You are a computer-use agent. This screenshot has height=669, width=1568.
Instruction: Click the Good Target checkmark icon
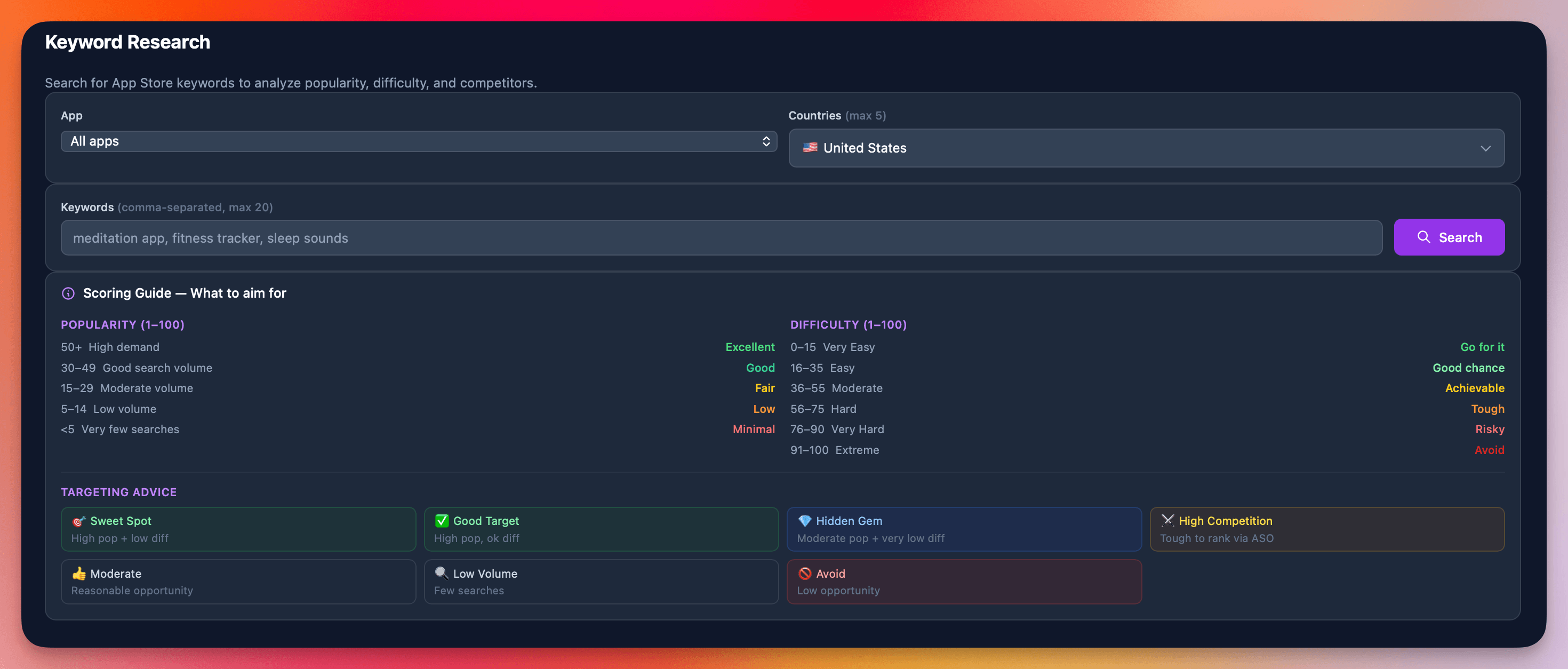point(442,521)
